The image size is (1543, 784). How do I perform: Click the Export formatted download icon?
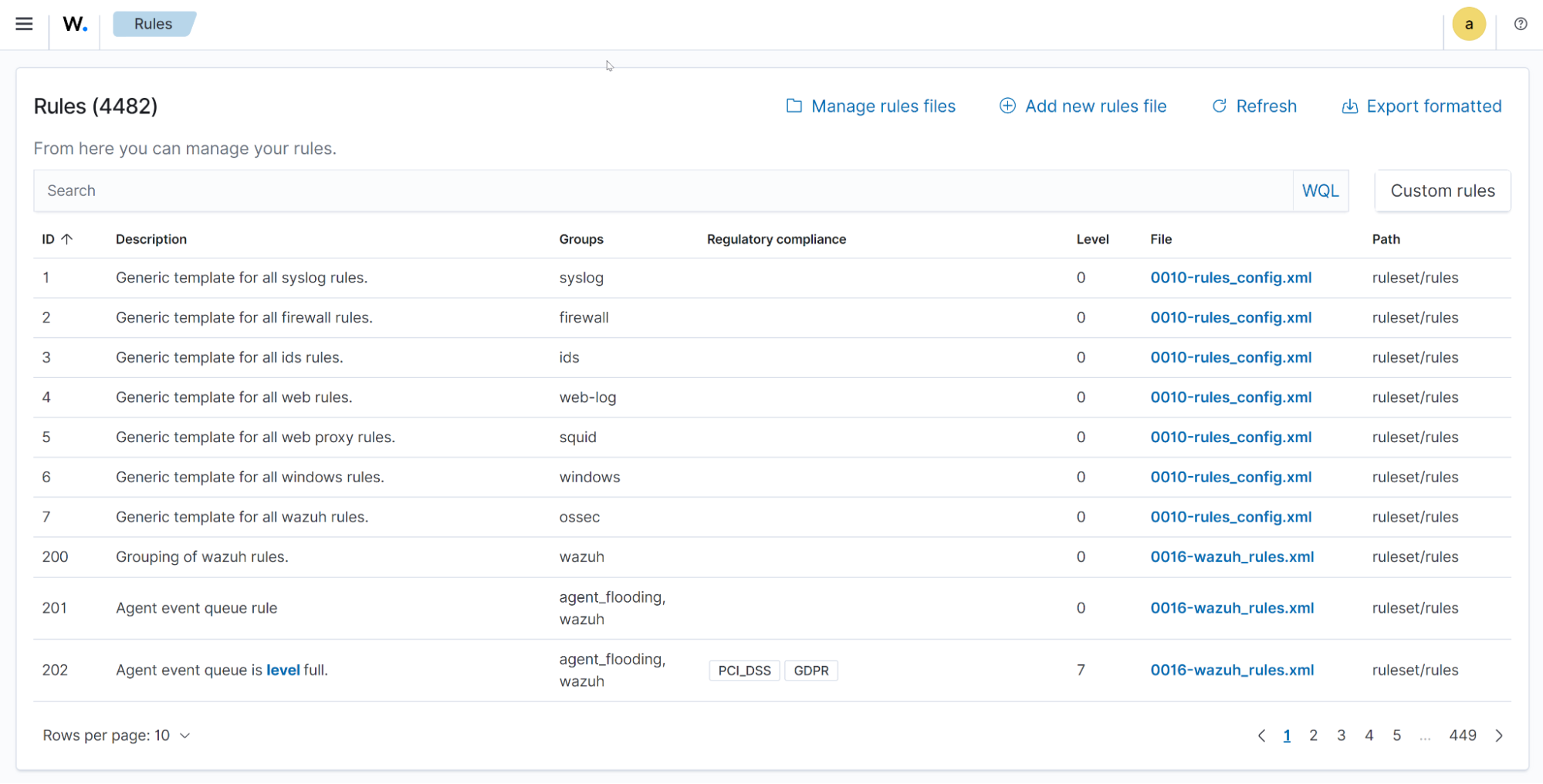point(1349,106)
